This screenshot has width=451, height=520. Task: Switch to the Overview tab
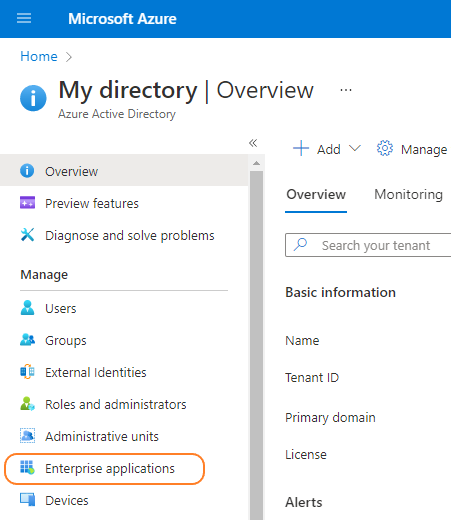316,194
